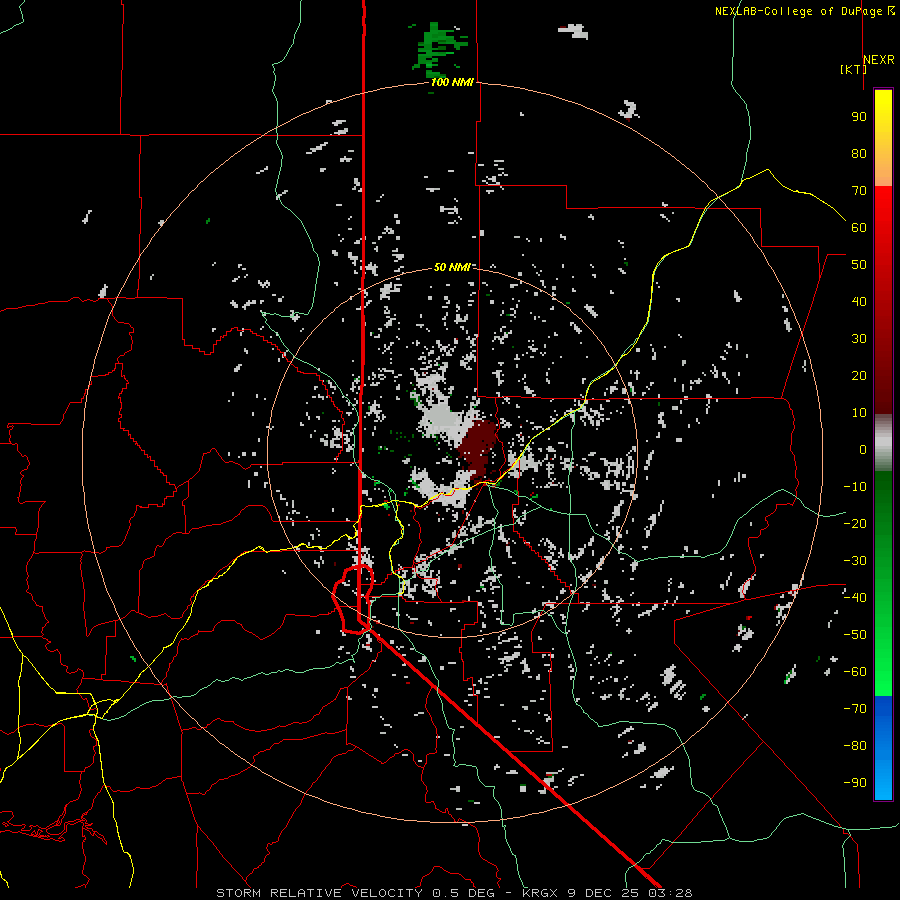Click the 50 value on the velocity scale

[859, 265]
